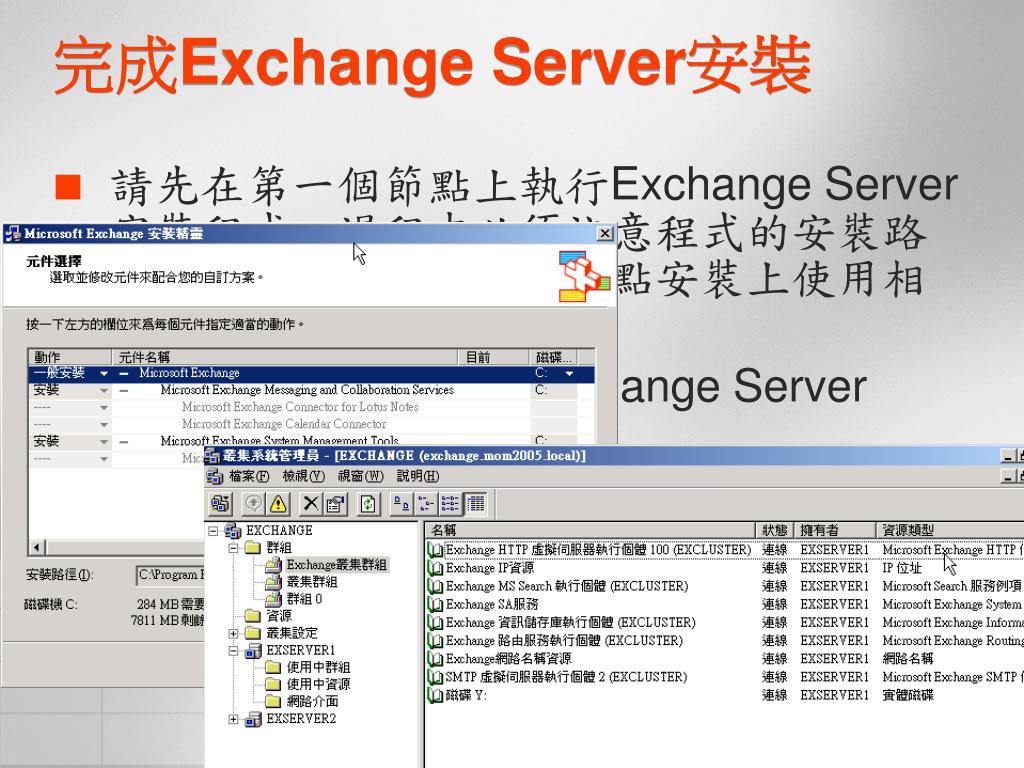Image resolution: width=1024 pixels, height=768 pixels.
Task: Click the EXSERVER1 node server icon
Action: [253, 650]
